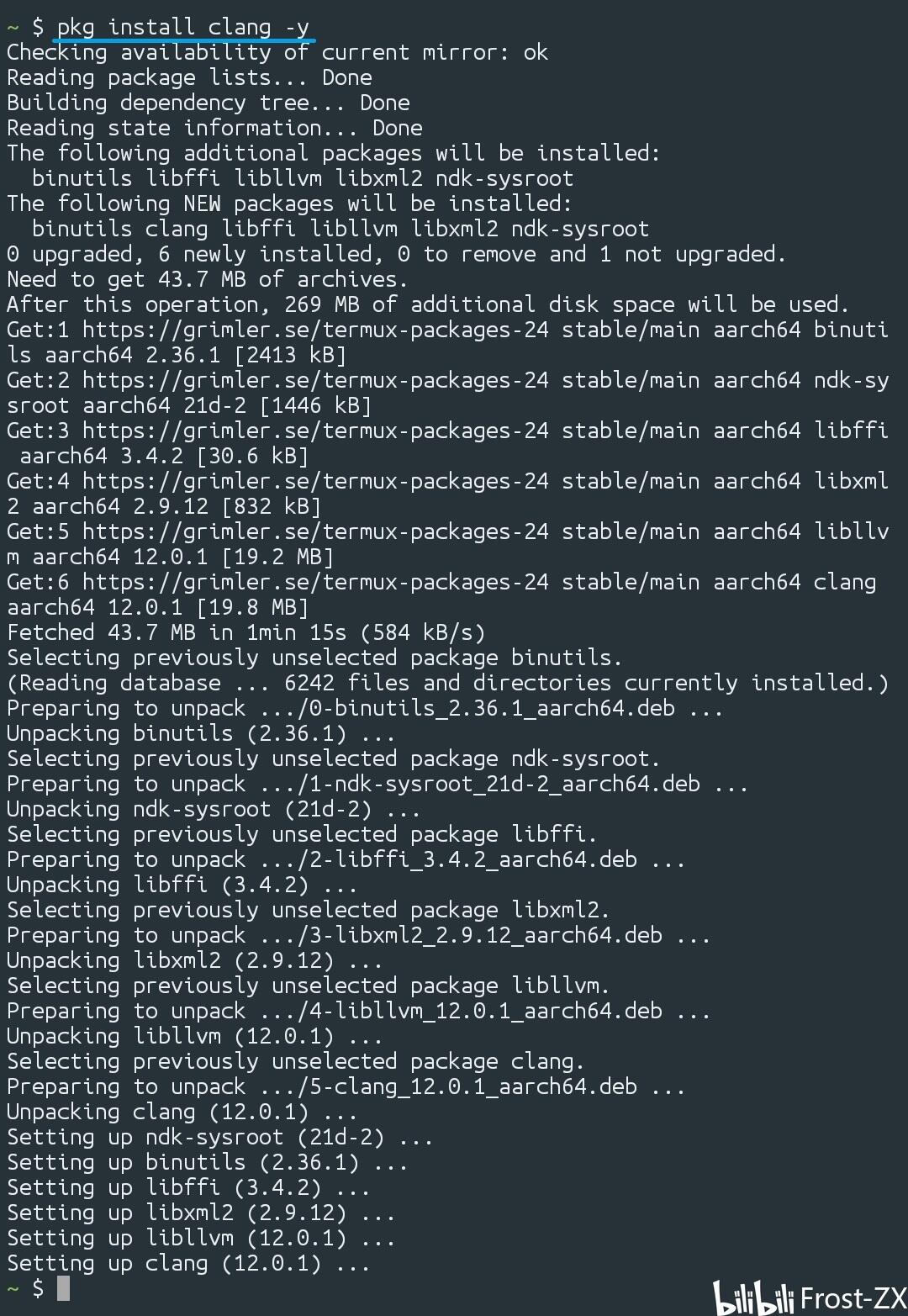Click the '0 upgraded, 6 newly installed' summary line
This screenshot has height=1316, width=908.
[395, 254]
